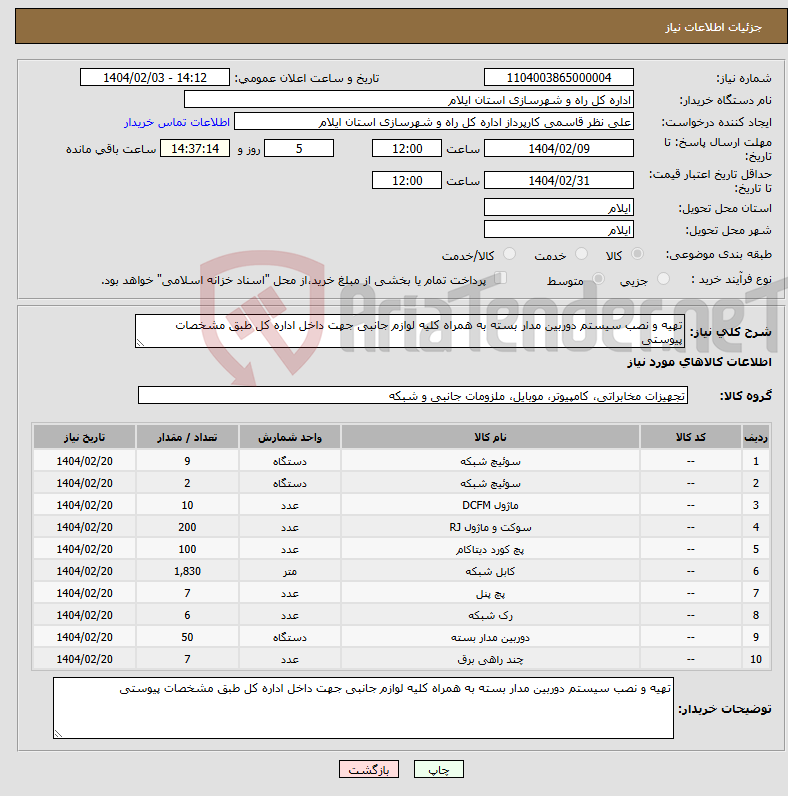Click the quantity 1,830 cell
Image resolution: width=788 pixels, height=796 pixels.
(187, 572)
